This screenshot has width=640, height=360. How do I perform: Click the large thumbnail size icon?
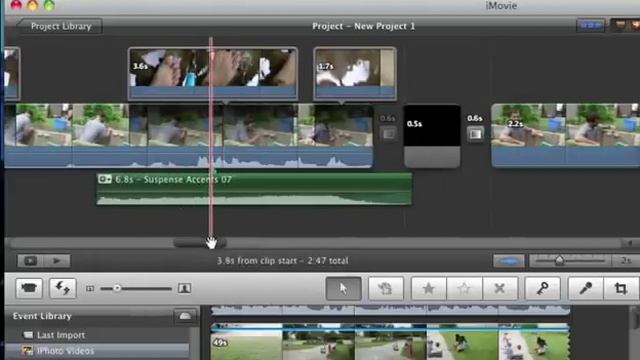click(184, 289)
